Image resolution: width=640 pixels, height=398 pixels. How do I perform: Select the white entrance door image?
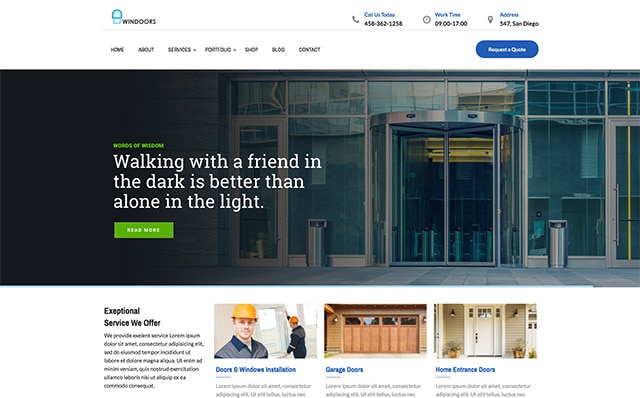tap(485, 331)
